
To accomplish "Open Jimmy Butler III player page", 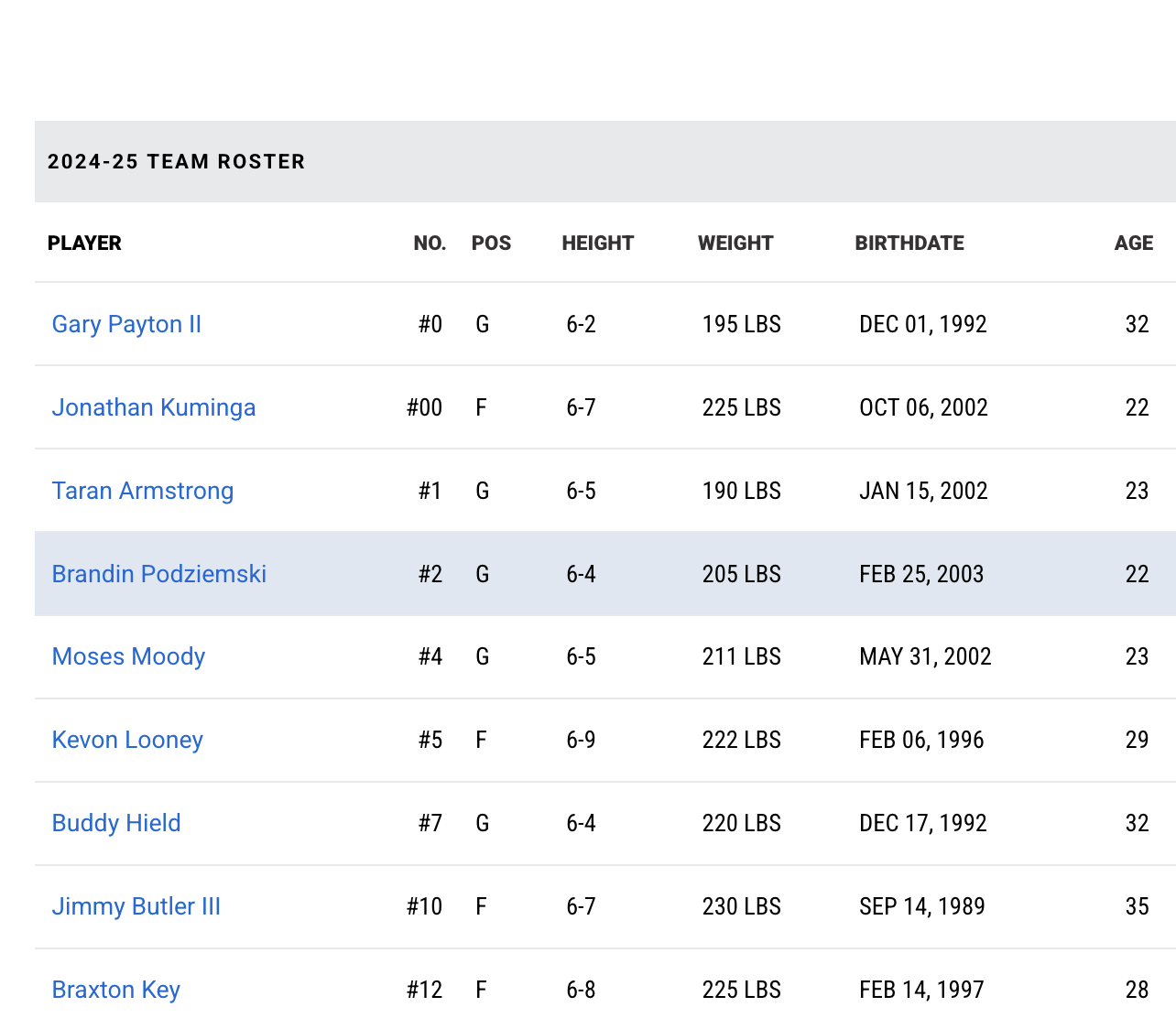I will (136, 906).
